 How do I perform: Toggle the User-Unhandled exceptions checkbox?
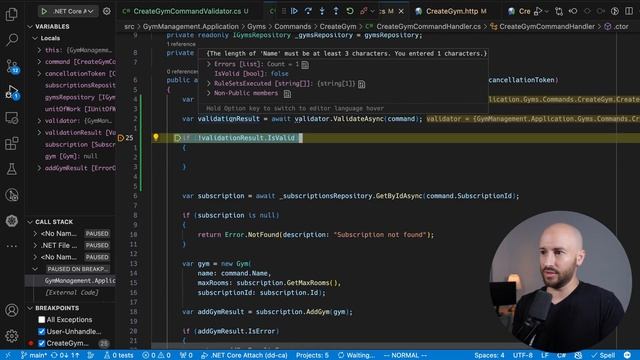[x=42, y=331]
